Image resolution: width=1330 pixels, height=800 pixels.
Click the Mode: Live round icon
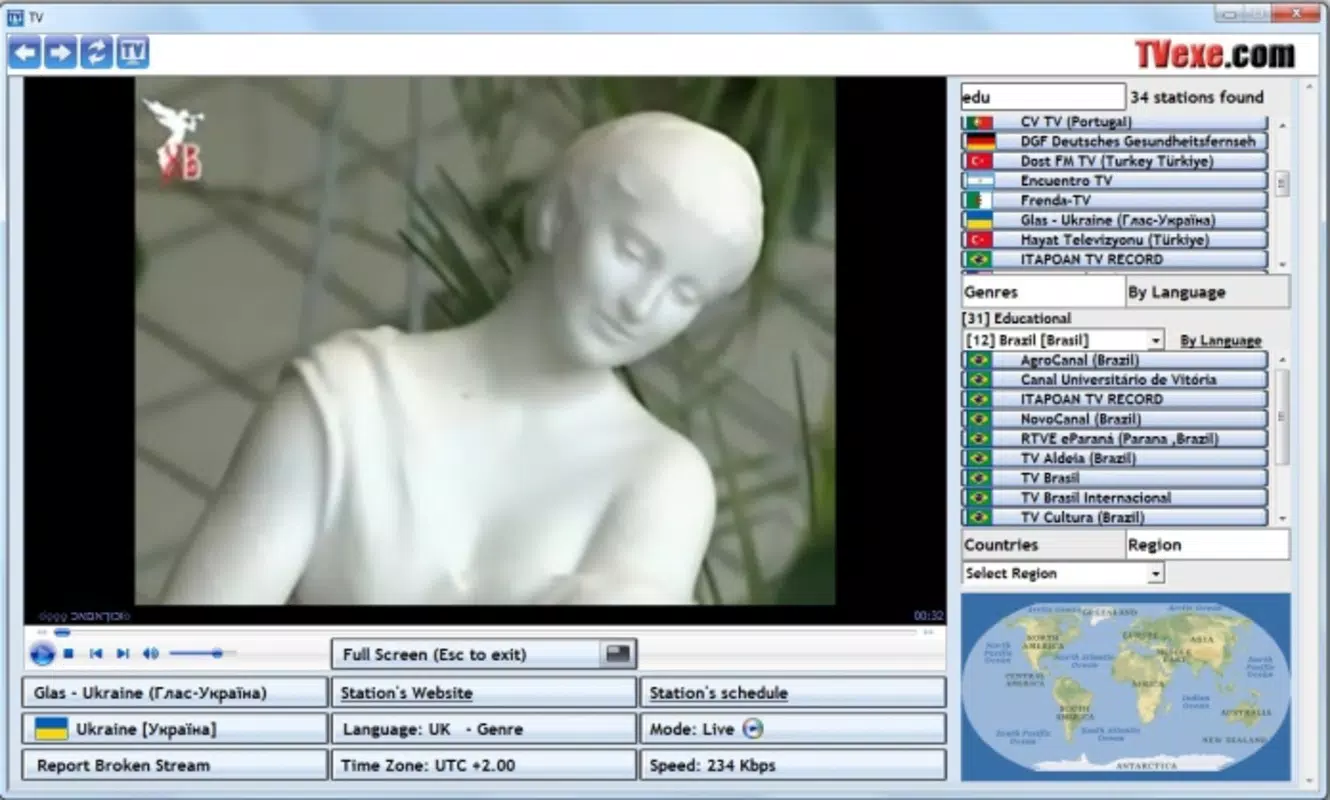[753, 729]
